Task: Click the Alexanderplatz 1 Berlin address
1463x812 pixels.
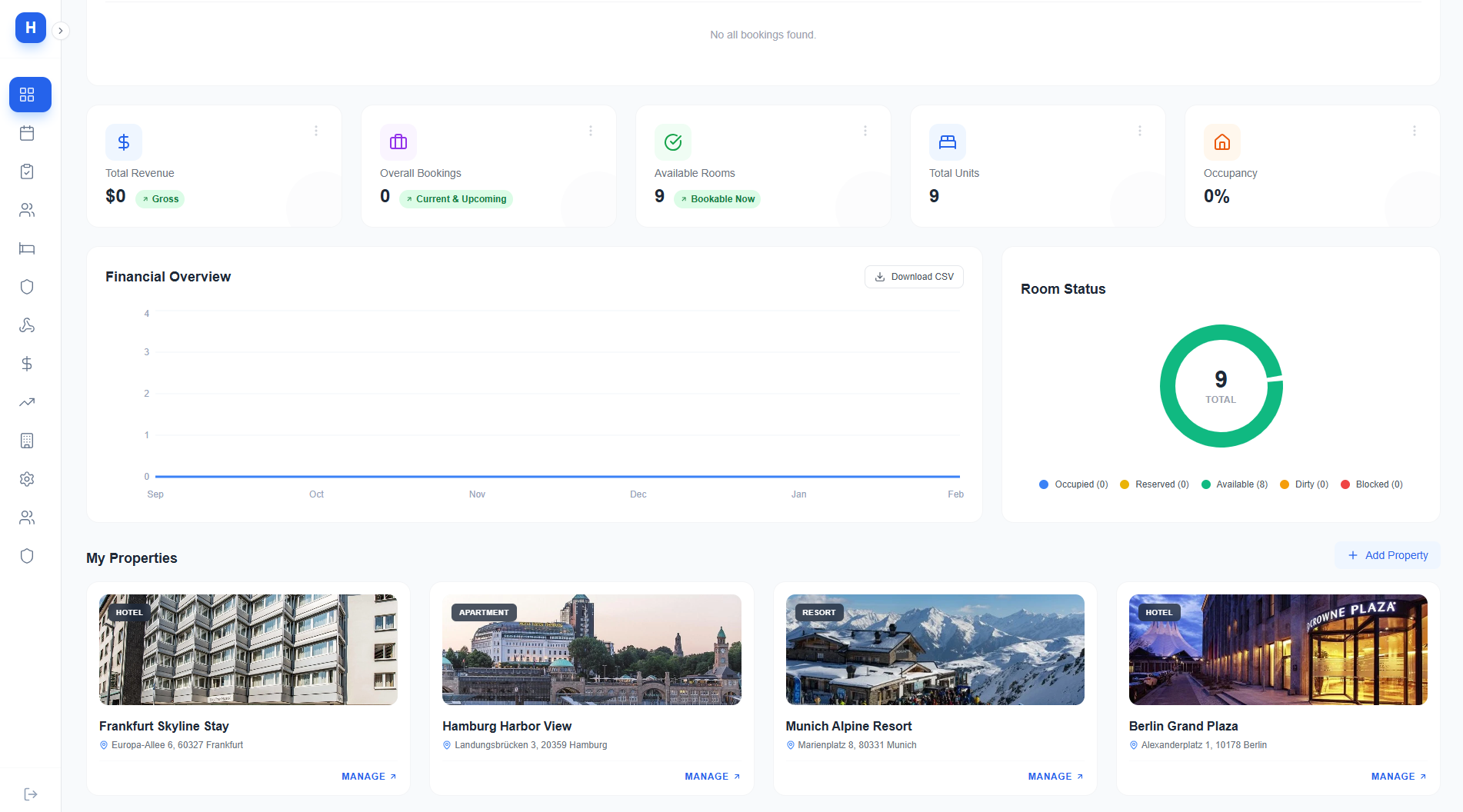Action: 1204,745
